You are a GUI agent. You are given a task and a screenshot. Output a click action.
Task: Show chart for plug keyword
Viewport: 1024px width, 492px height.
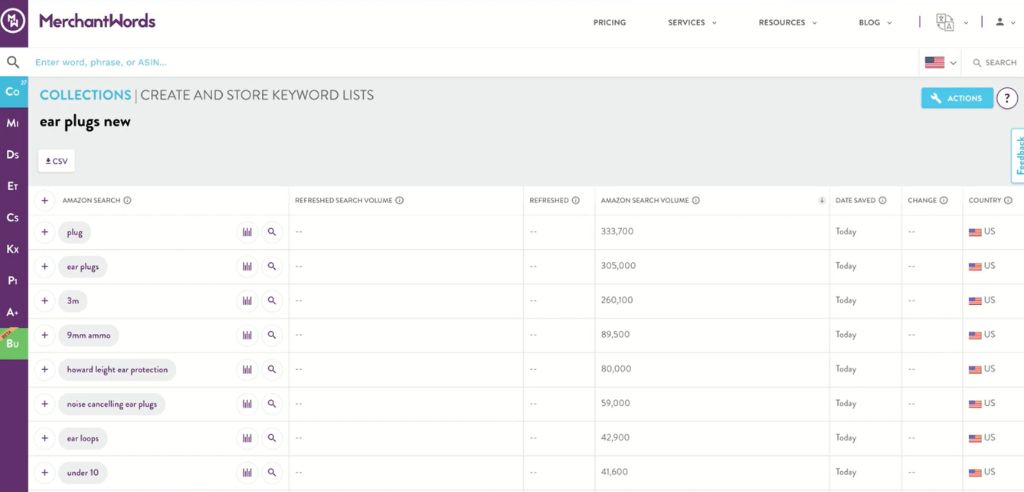pos(247,232)
